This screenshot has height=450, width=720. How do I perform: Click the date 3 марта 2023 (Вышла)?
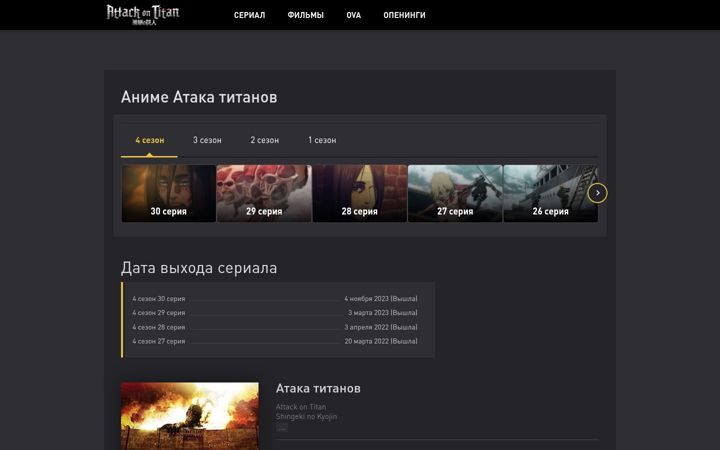383,313
